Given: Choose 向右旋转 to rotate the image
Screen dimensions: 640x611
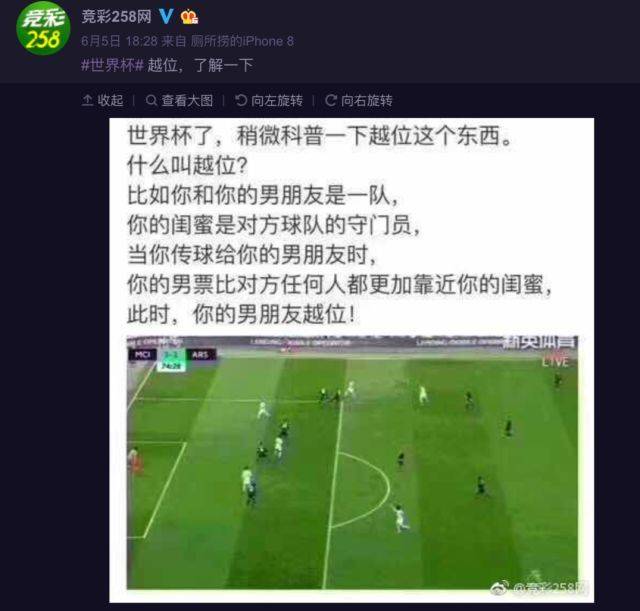Looking at the screenshot, I should (x=359, y=100).
